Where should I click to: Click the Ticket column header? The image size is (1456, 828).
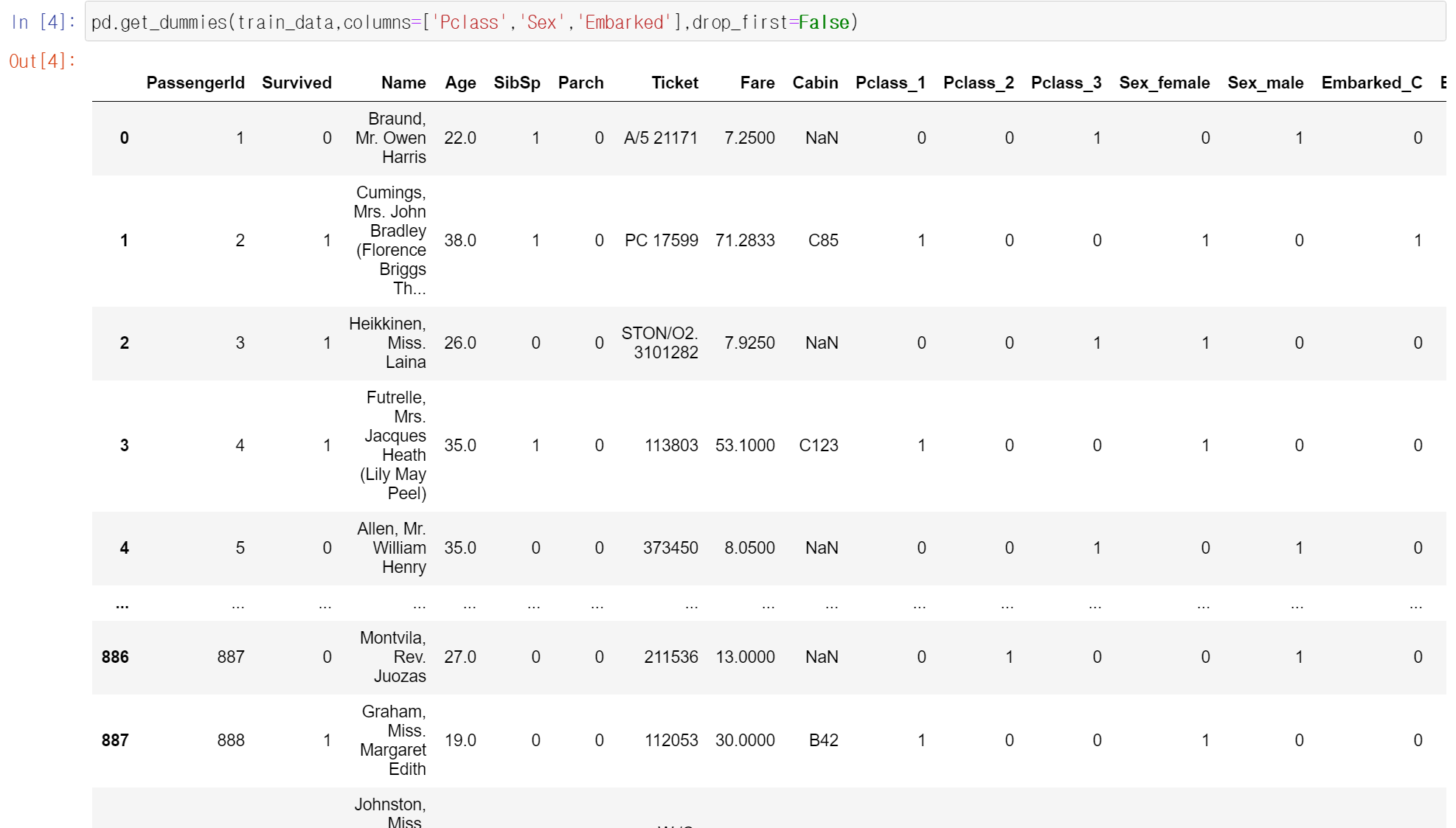(674, 83)
